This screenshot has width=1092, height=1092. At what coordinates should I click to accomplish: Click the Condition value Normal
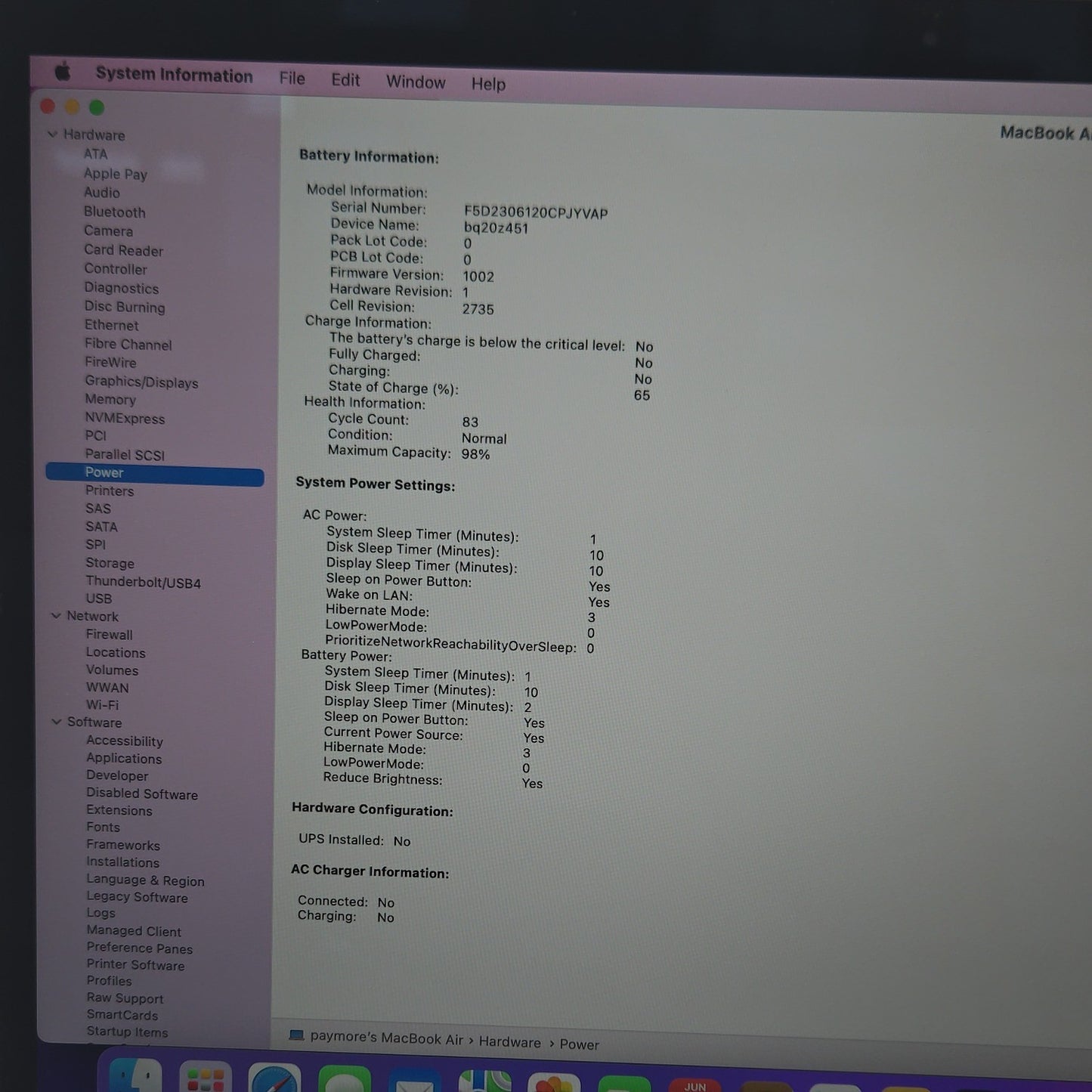484,438
